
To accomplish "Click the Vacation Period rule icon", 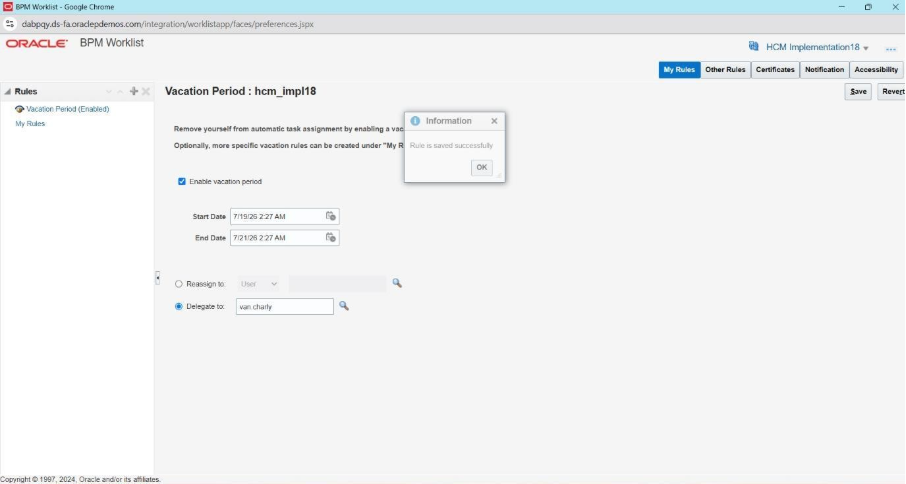I will [x=20, y=109].
